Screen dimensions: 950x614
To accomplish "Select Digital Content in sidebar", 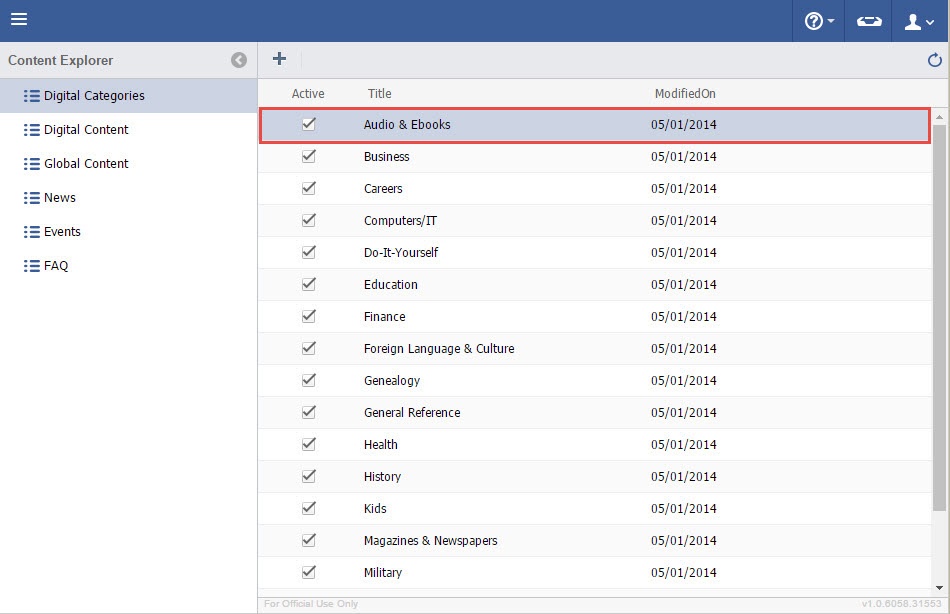I will tap(86, 130).
